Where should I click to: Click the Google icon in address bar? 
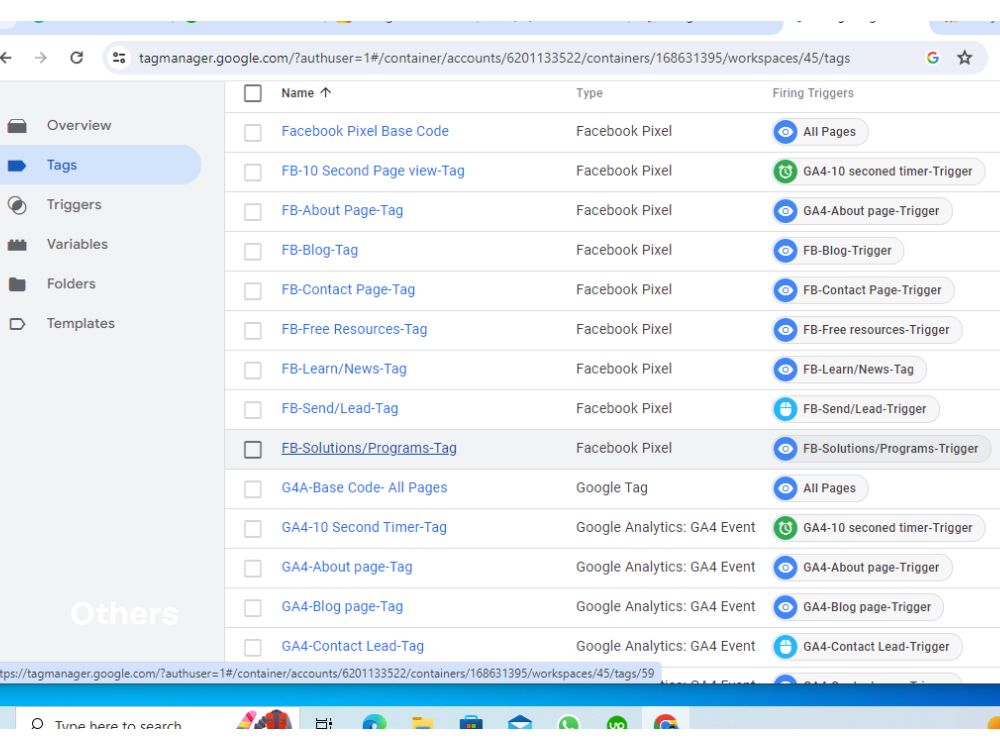tap(932, 58)
